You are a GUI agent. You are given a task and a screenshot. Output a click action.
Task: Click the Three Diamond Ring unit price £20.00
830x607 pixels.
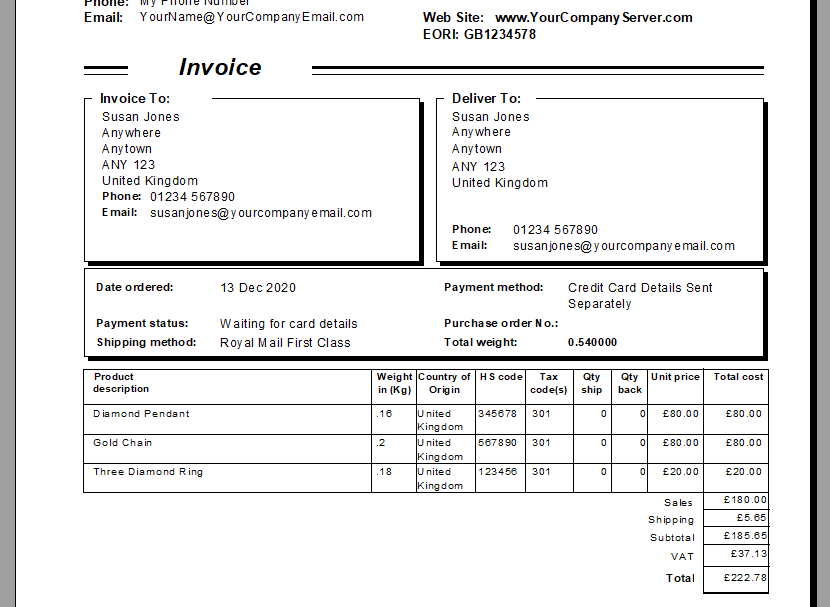pyautogui.click(x=681, y=472)
